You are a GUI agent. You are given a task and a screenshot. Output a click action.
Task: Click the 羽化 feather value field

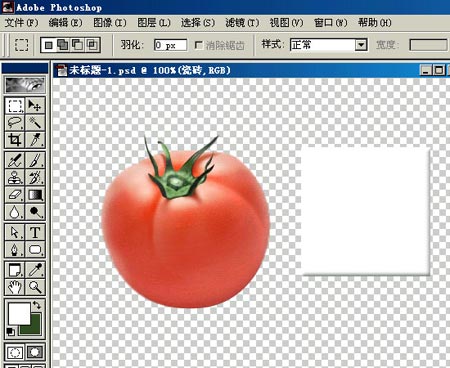[170, 45]
